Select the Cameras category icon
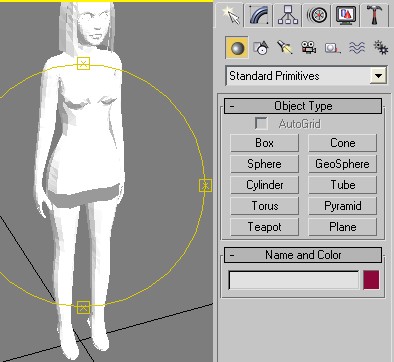Viewport: 394px width, 362px height. pyautogui.click(x=308, y=48)
